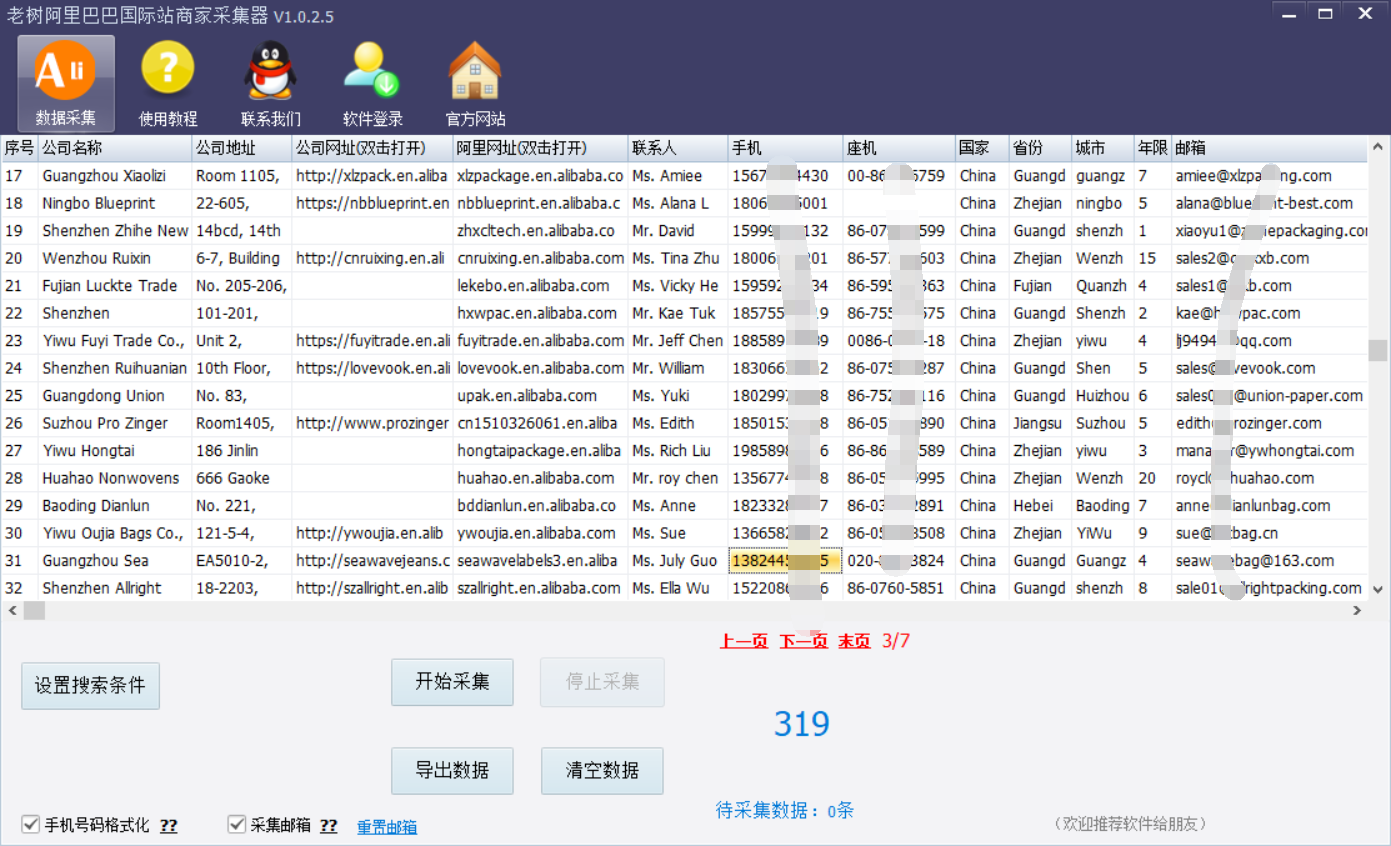Click the huahao.en.alibaba.com cell

tap(540, 478)
